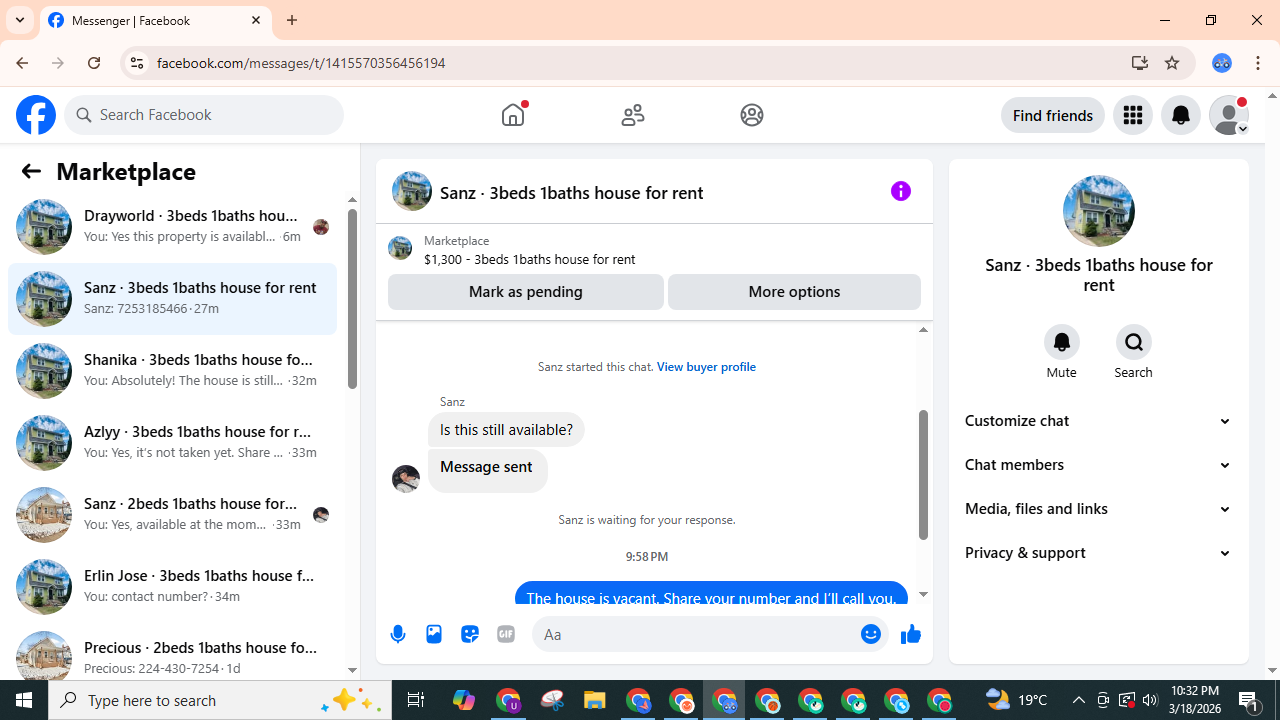Click the $1,300 listing header link
Viewport: 1280px width, 720px height.
[529, 259]
